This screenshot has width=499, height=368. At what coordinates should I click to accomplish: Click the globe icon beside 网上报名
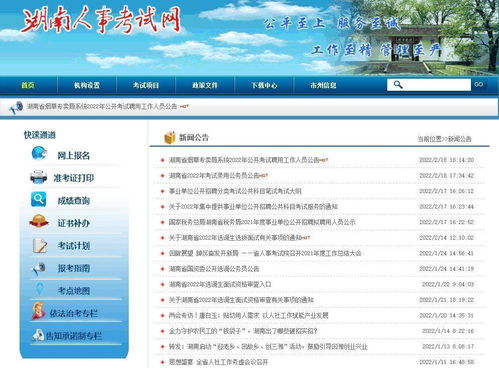(39, 153)
